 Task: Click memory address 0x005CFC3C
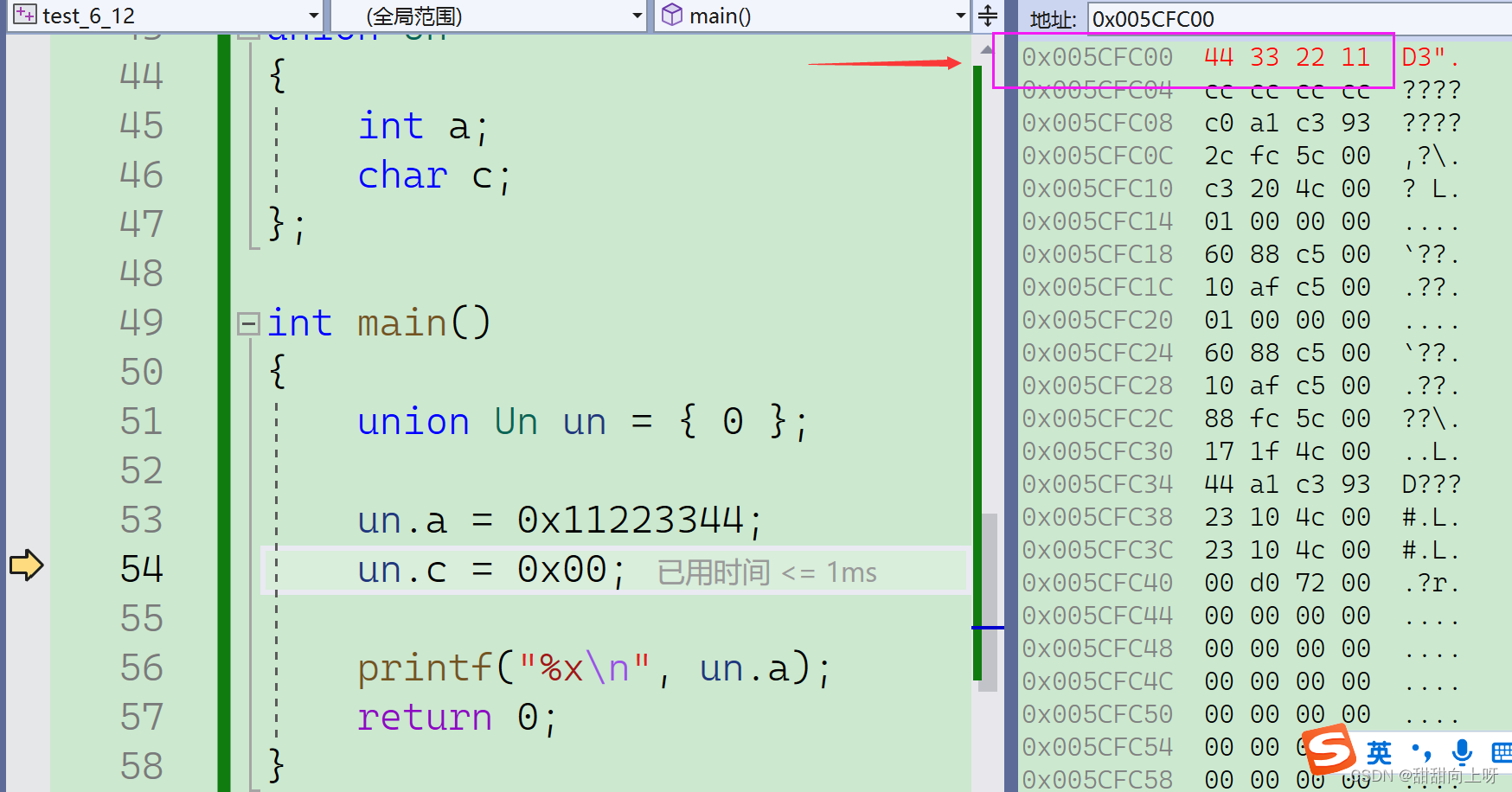[1097, 550]
